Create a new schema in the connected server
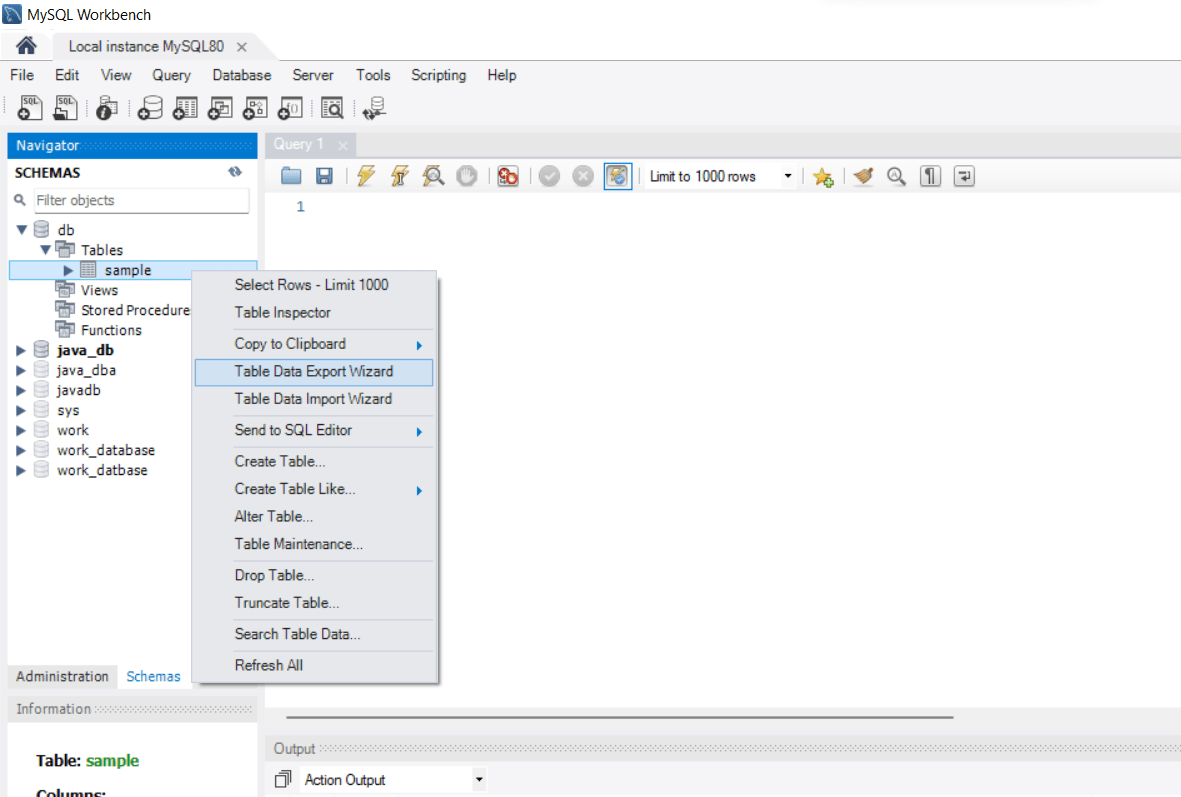1181x797 pixels. tap(150, 107)
